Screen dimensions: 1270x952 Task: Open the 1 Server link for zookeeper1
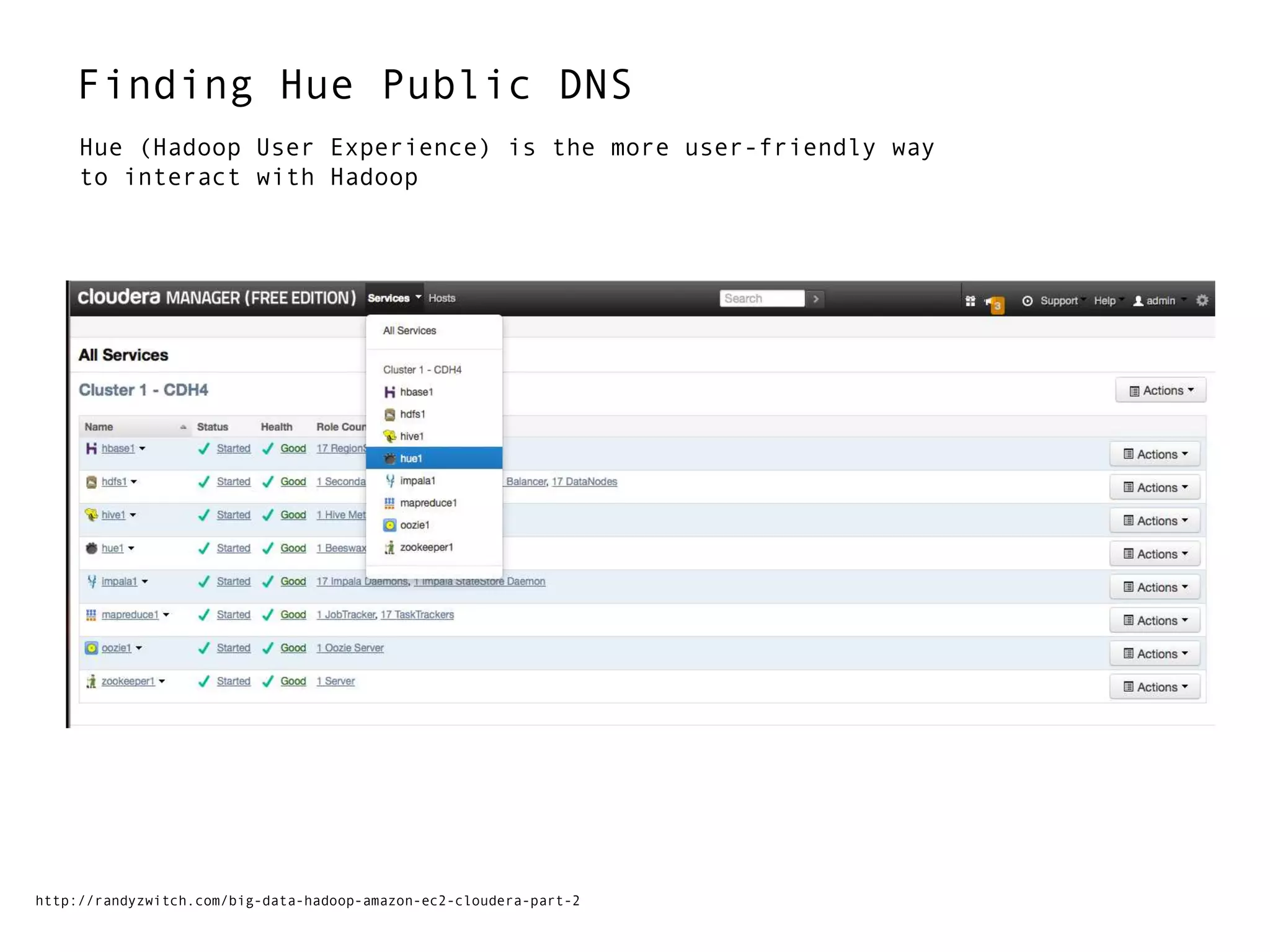click(335, 681)
